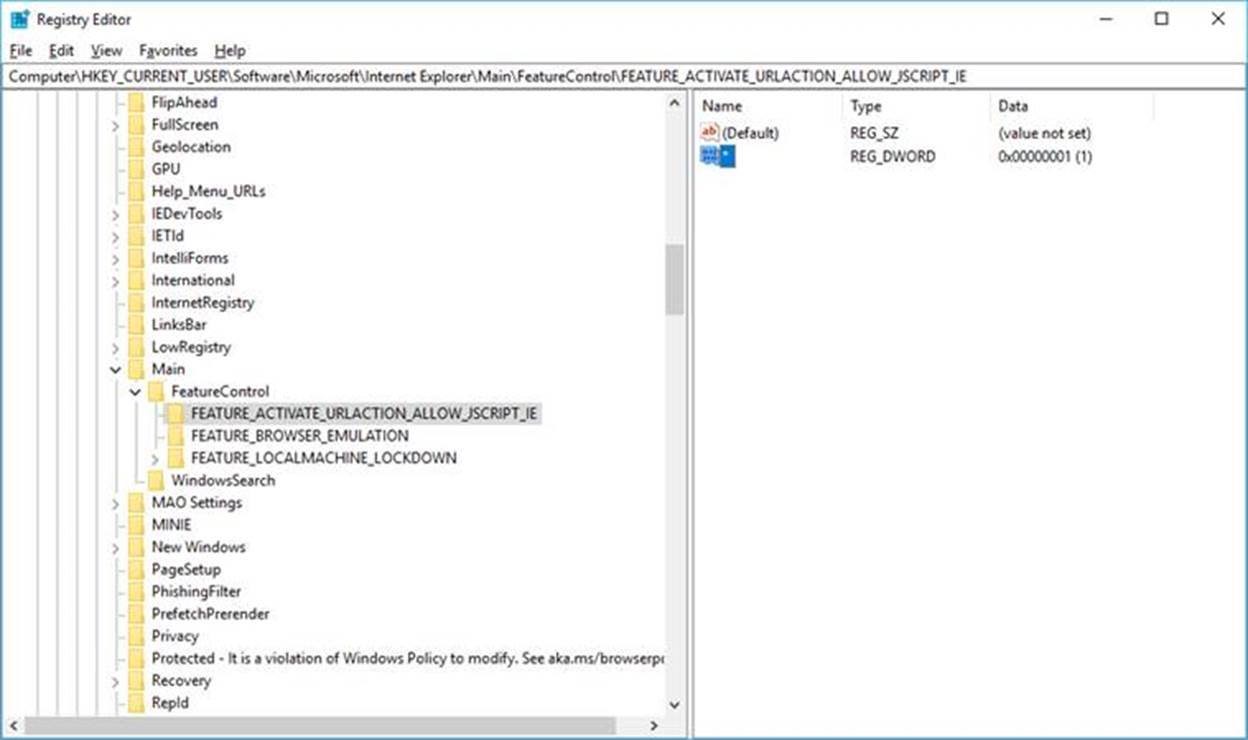Select the MAO Settings folder icon
1248x740 pixels.
coord(136,502)
